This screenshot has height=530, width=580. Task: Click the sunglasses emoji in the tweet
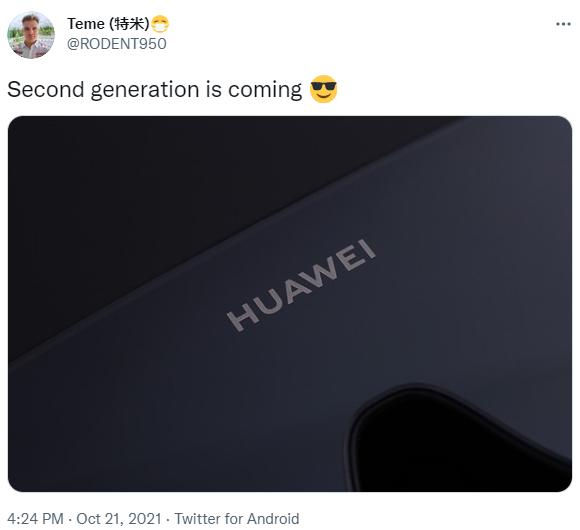point(323,89)
